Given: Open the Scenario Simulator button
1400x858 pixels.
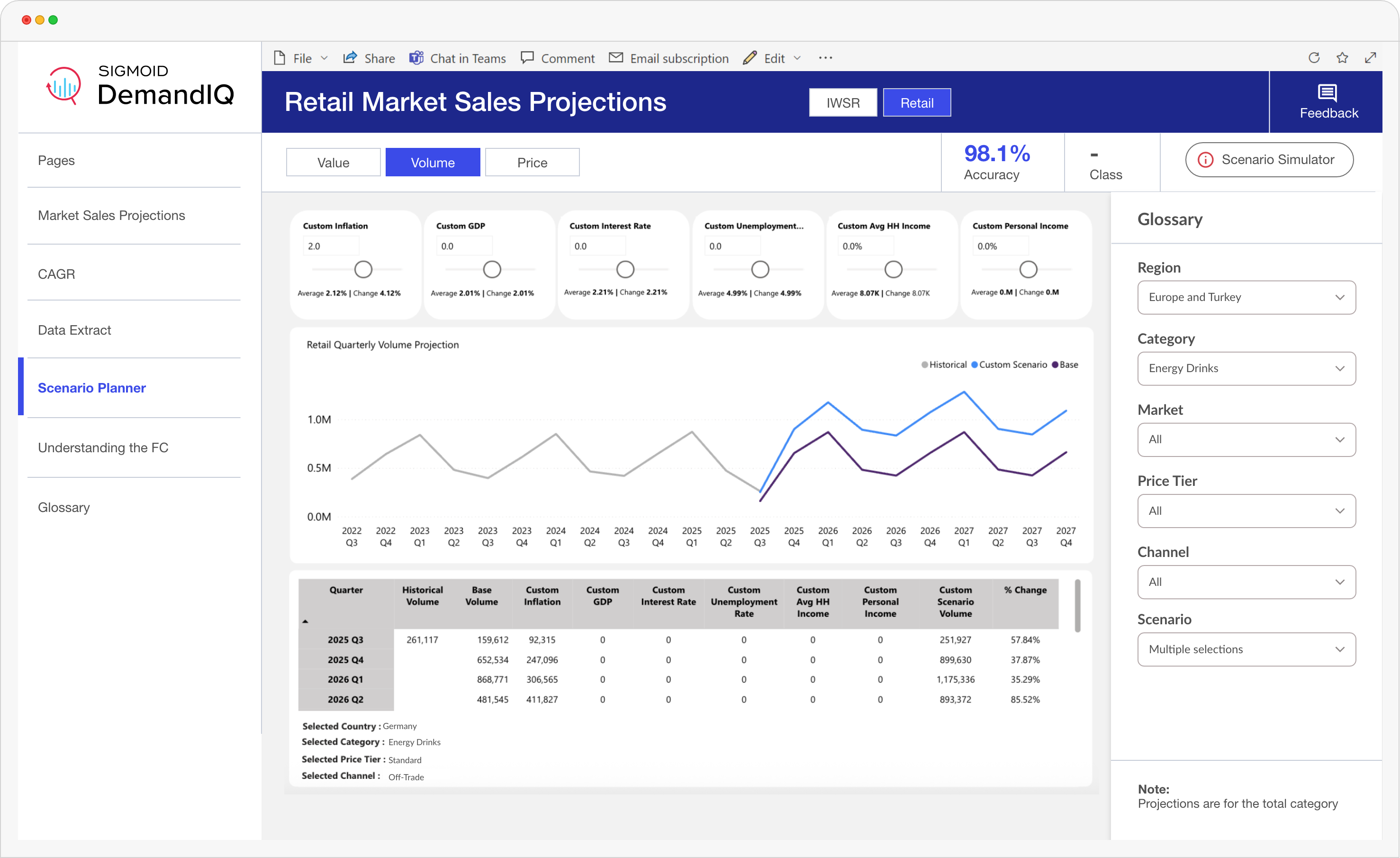Looking at the screenshot, I should (1269, 160).
